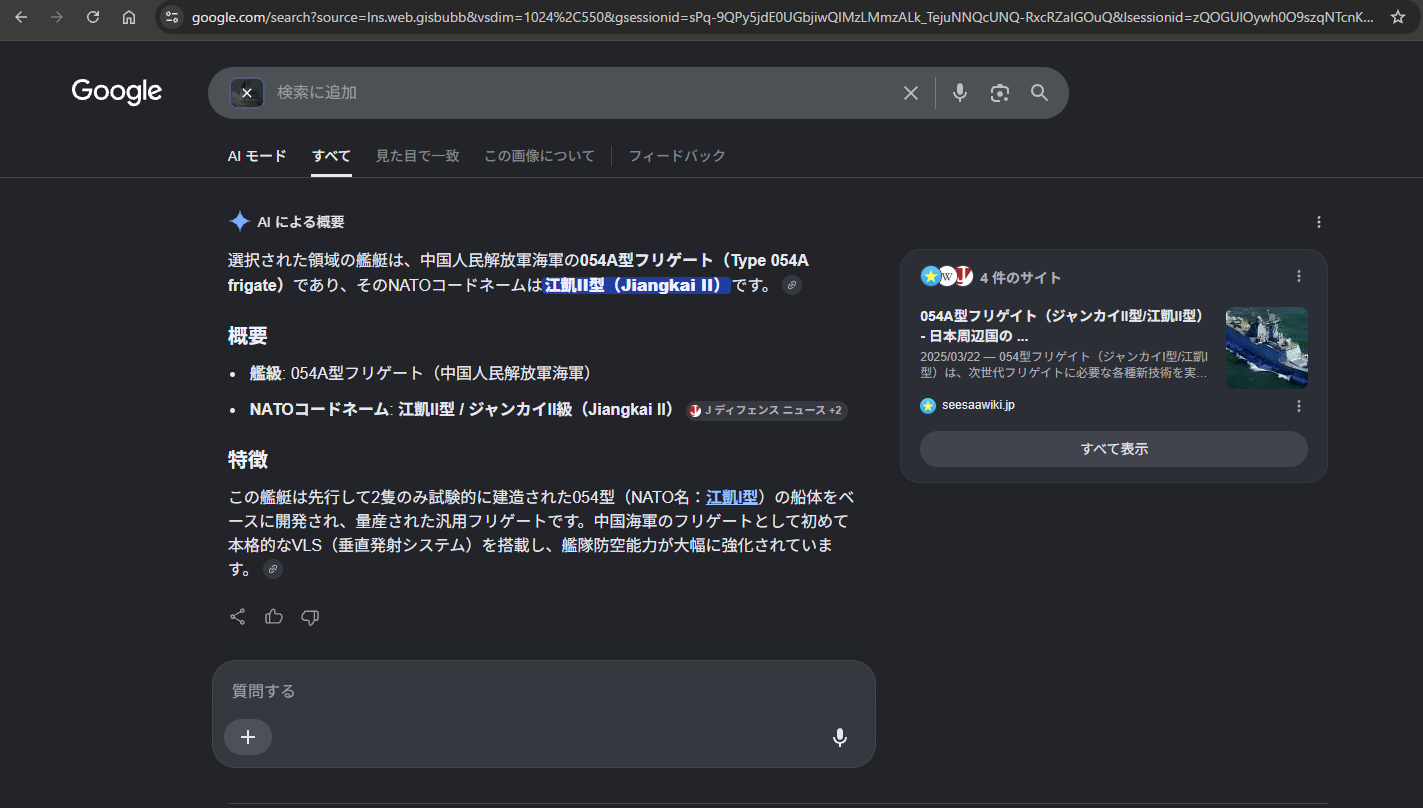
Task: Bookmark this page with the star icon
Action: (x=1397, y=17)
